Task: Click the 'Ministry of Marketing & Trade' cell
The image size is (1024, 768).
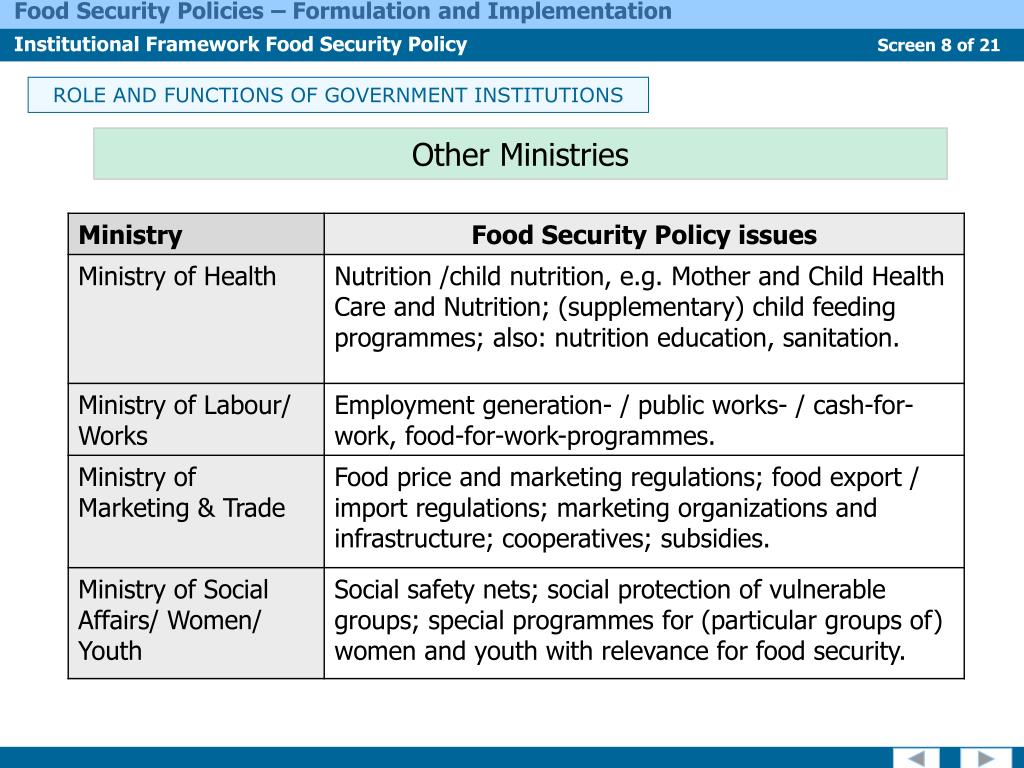Action: click(x=196, y=511)
